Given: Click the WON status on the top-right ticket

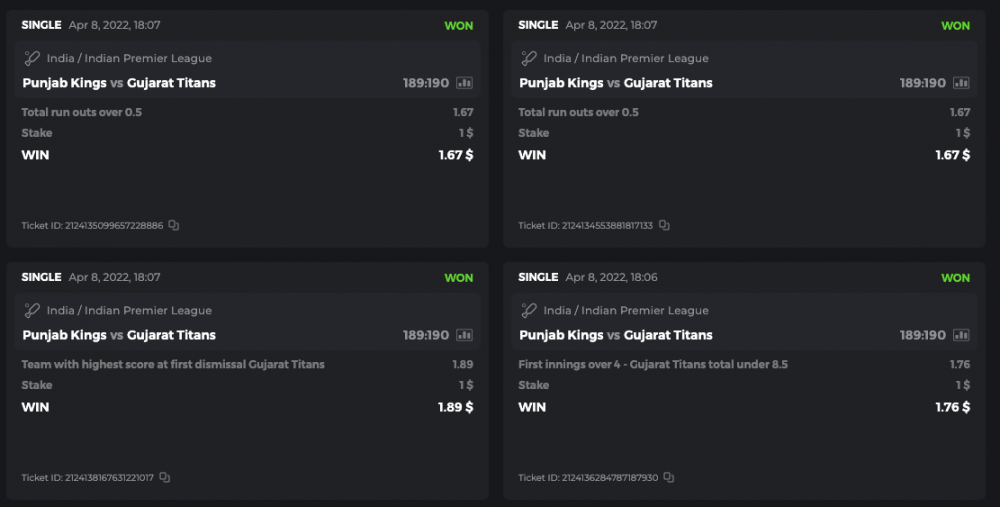Looking at the screenshot, I should pos(955,26).
